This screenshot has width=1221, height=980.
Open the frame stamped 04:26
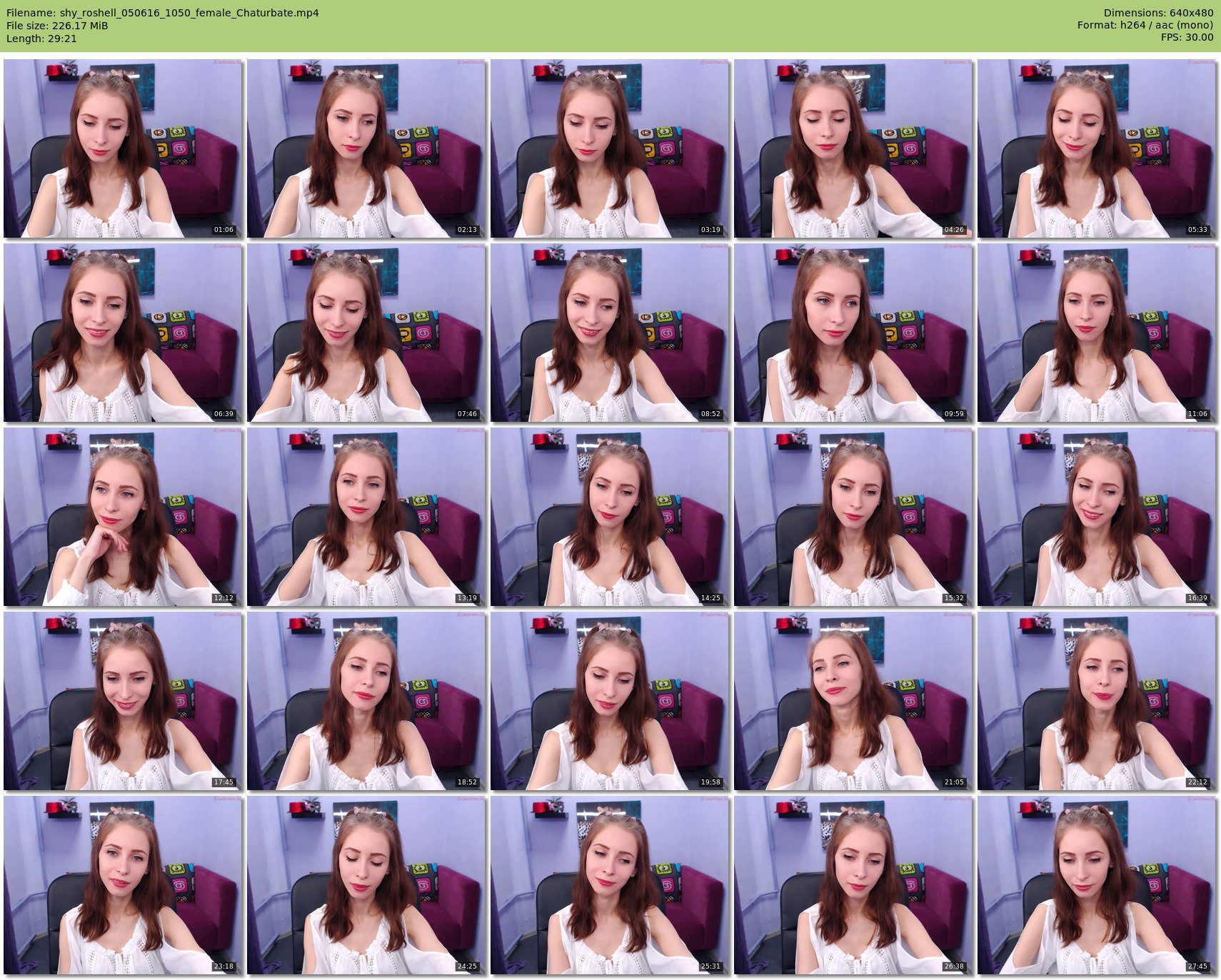853,148
